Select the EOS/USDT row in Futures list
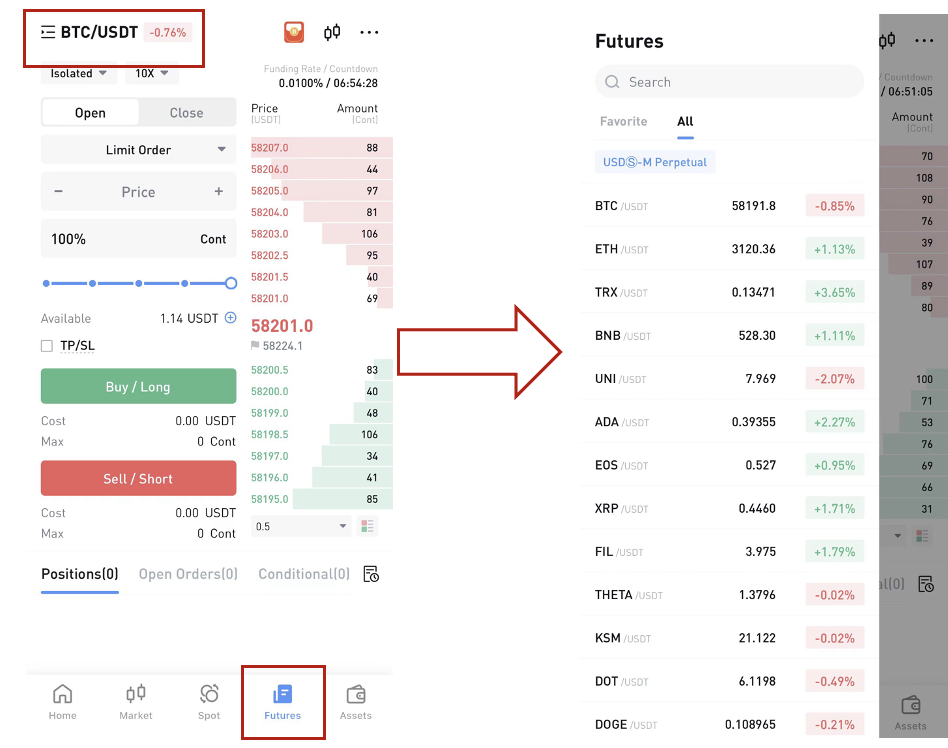 (729, 465)
